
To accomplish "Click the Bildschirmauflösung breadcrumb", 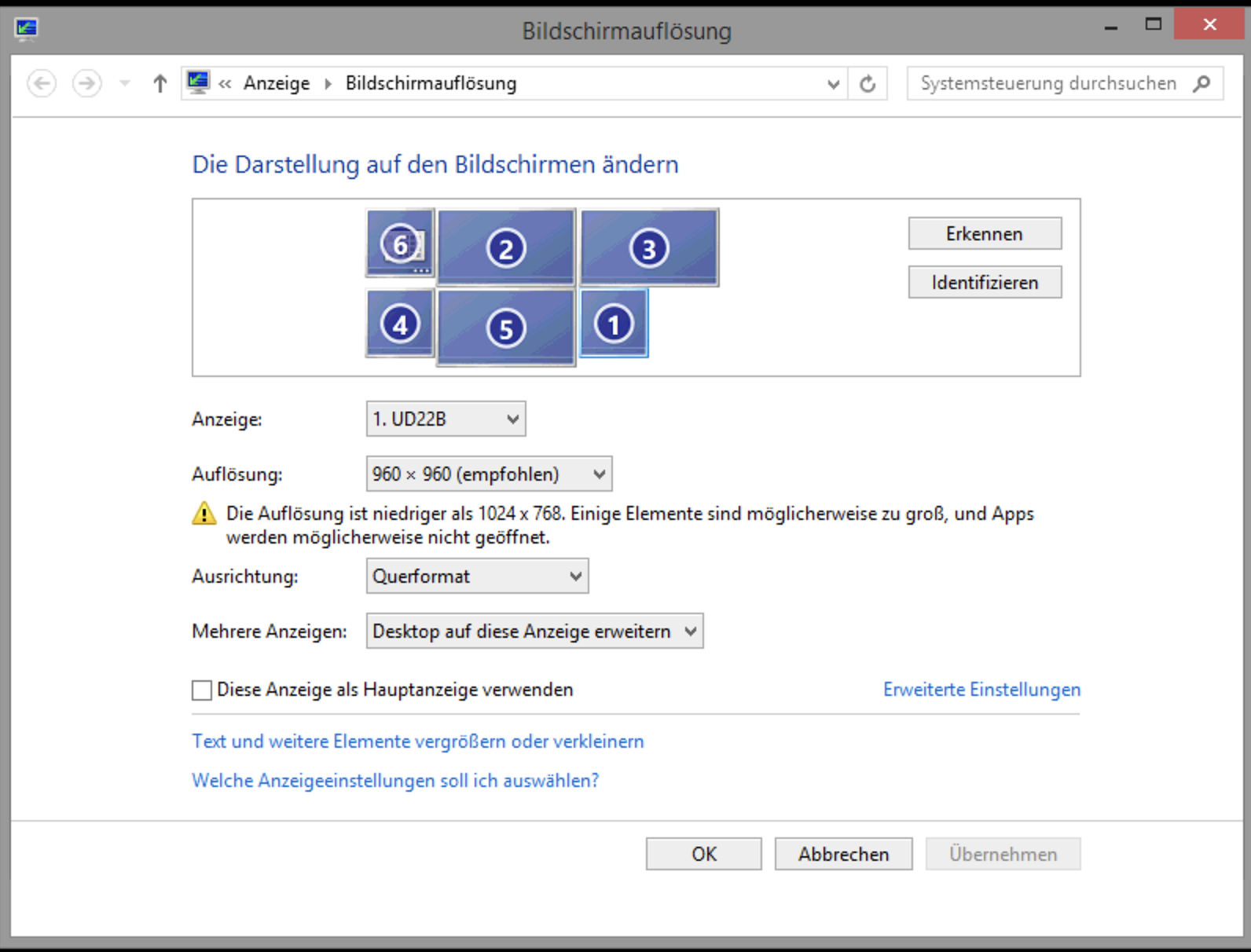I will pos(431,83).
